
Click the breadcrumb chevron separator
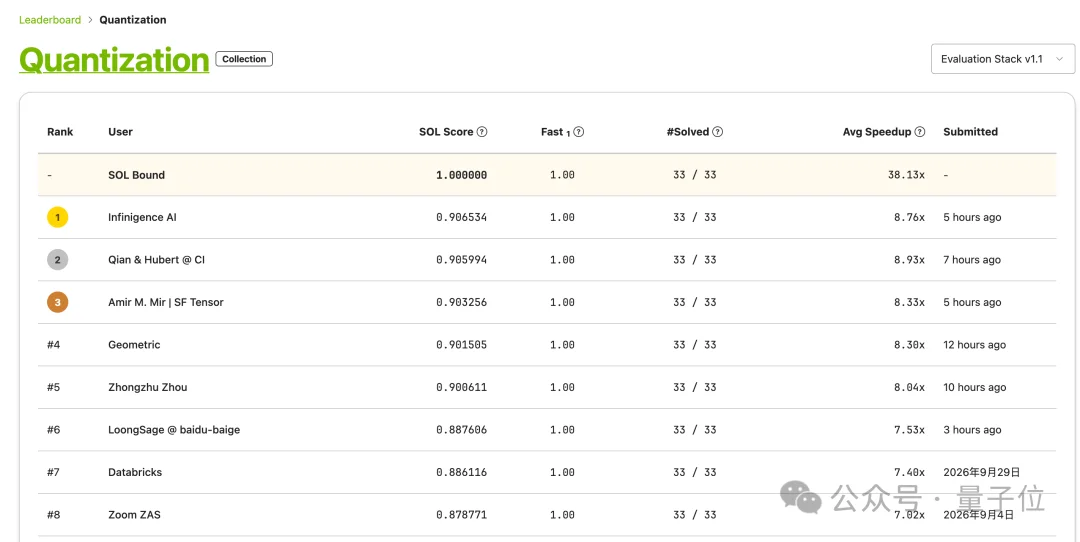coord(90,20)
